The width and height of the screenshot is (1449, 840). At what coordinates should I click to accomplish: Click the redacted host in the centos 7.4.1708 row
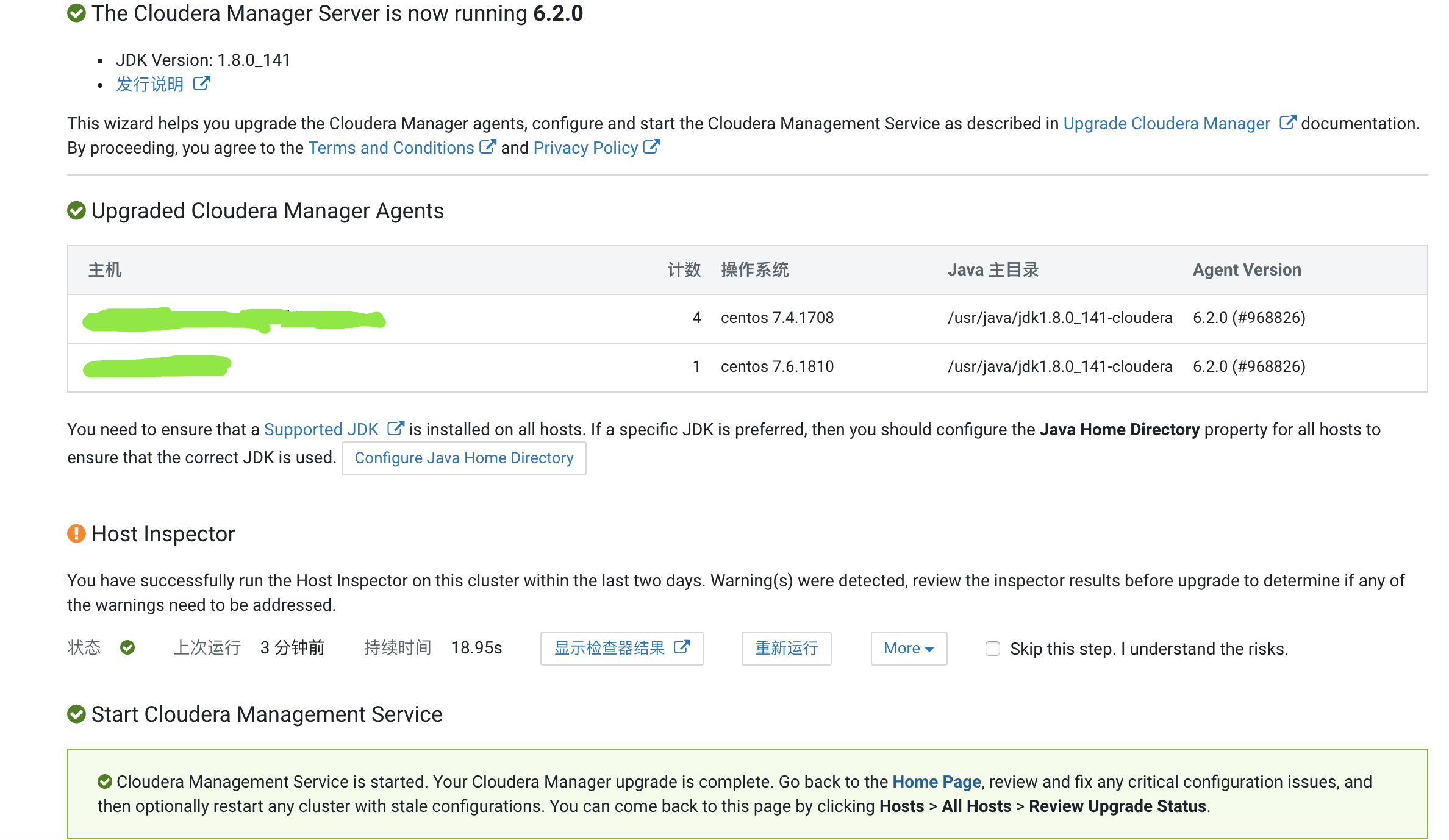234,319
